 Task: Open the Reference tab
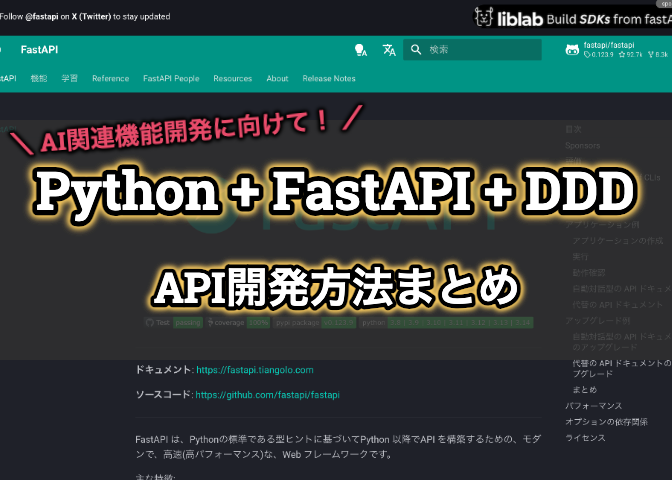click(x=110, y=78)
